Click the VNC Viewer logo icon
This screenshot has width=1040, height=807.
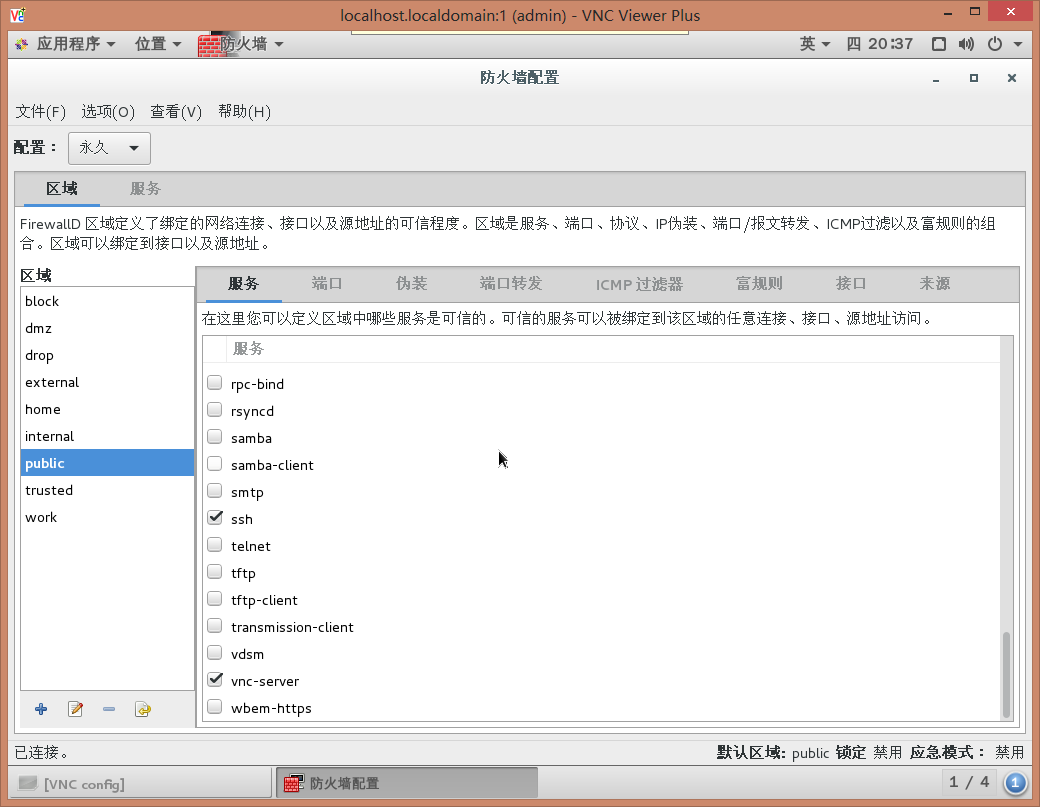18,14
